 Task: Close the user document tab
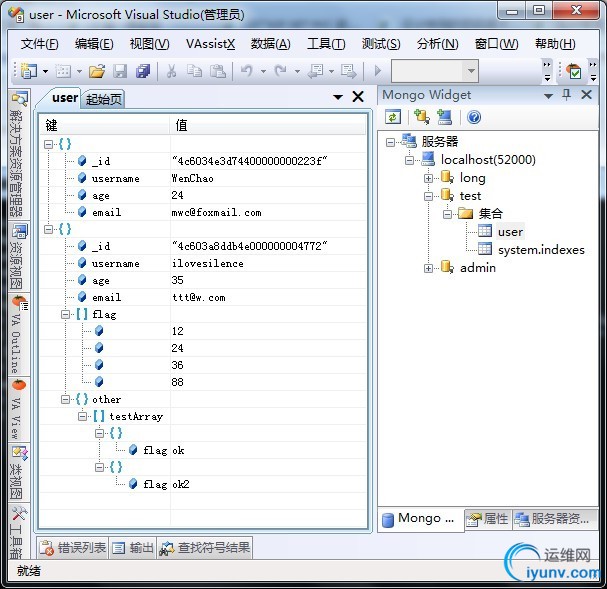tap(358, 96)
